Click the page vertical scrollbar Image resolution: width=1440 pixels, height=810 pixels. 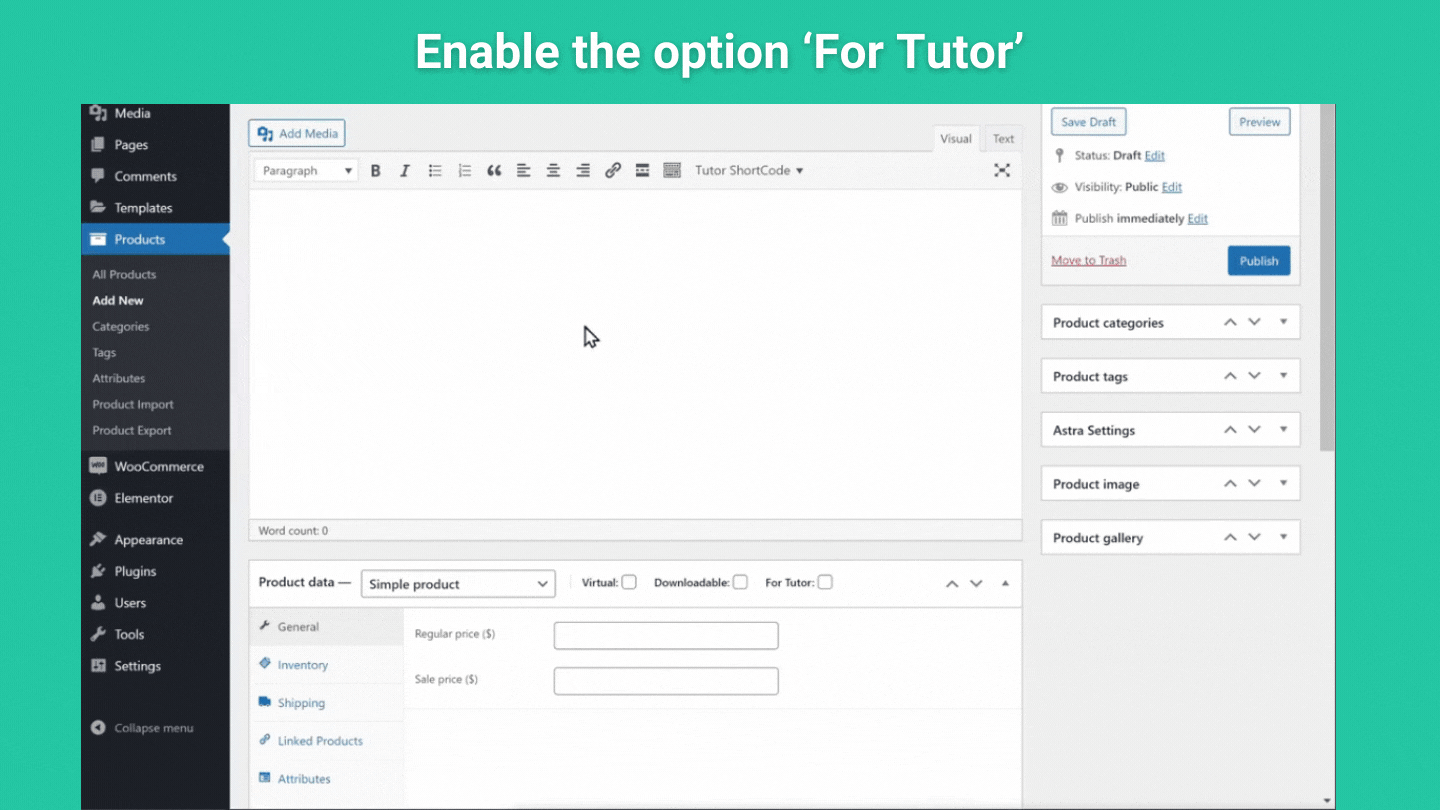pos(1327,280)
